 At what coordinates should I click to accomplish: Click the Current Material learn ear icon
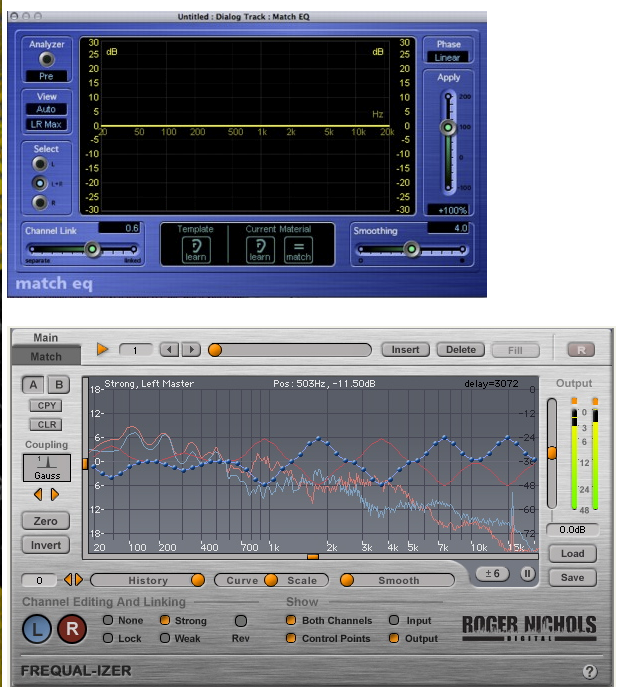pyautogui.click(x=260, y=250)
